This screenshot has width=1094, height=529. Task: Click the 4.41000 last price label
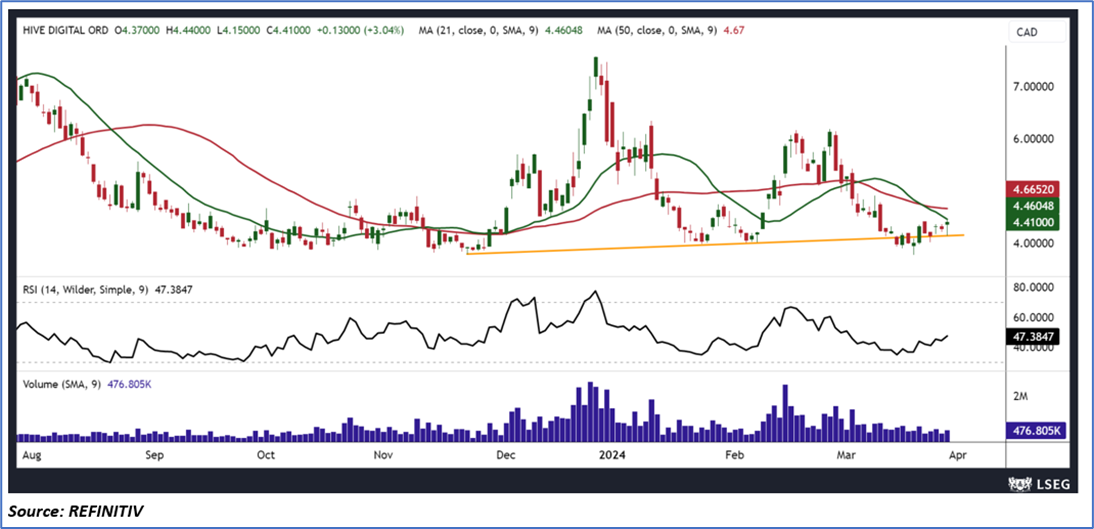(1034, 222)
